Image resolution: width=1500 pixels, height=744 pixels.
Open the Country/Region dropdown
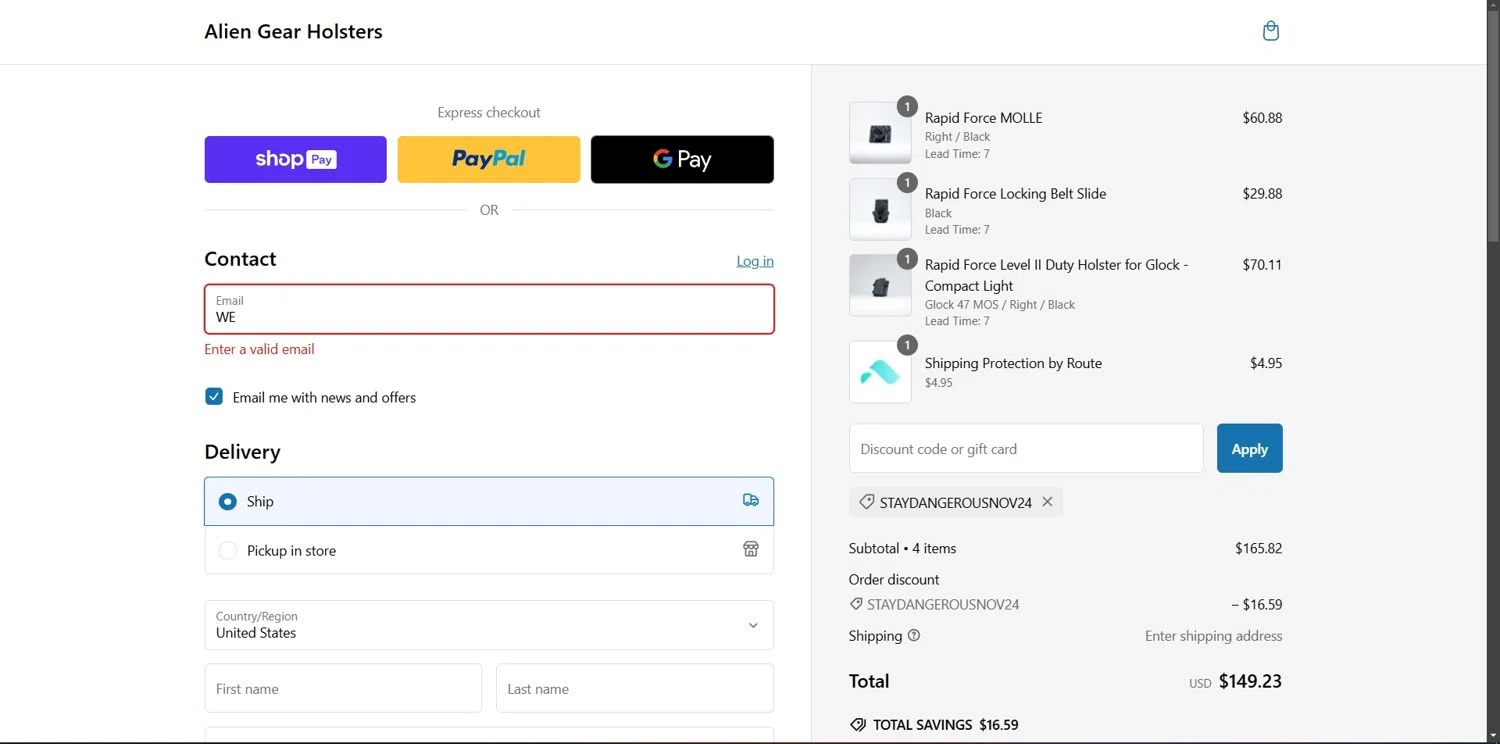489,625
